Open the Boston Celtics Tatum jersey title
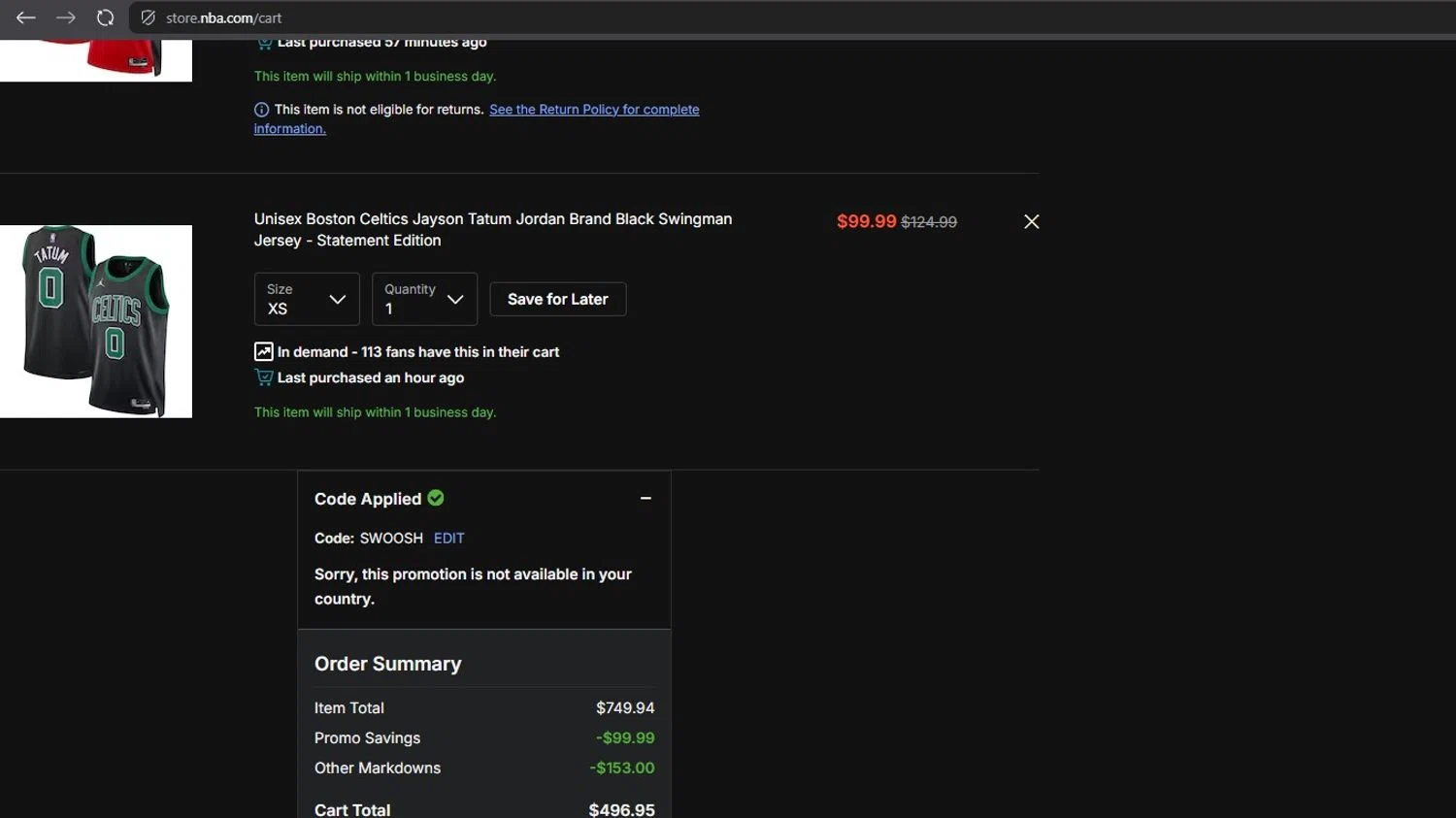The width and height of the screenshot is (1456, 818). coord(493,230)
